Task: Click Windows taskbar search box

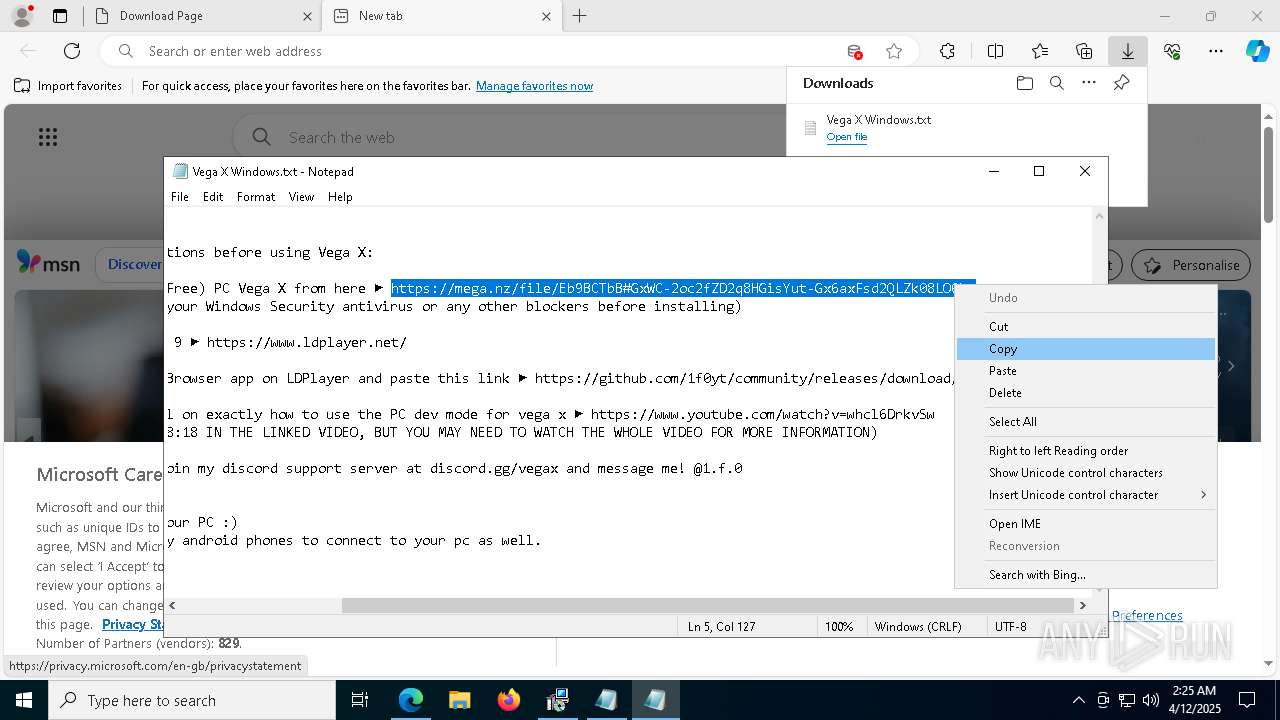Action: coord(192,700)
